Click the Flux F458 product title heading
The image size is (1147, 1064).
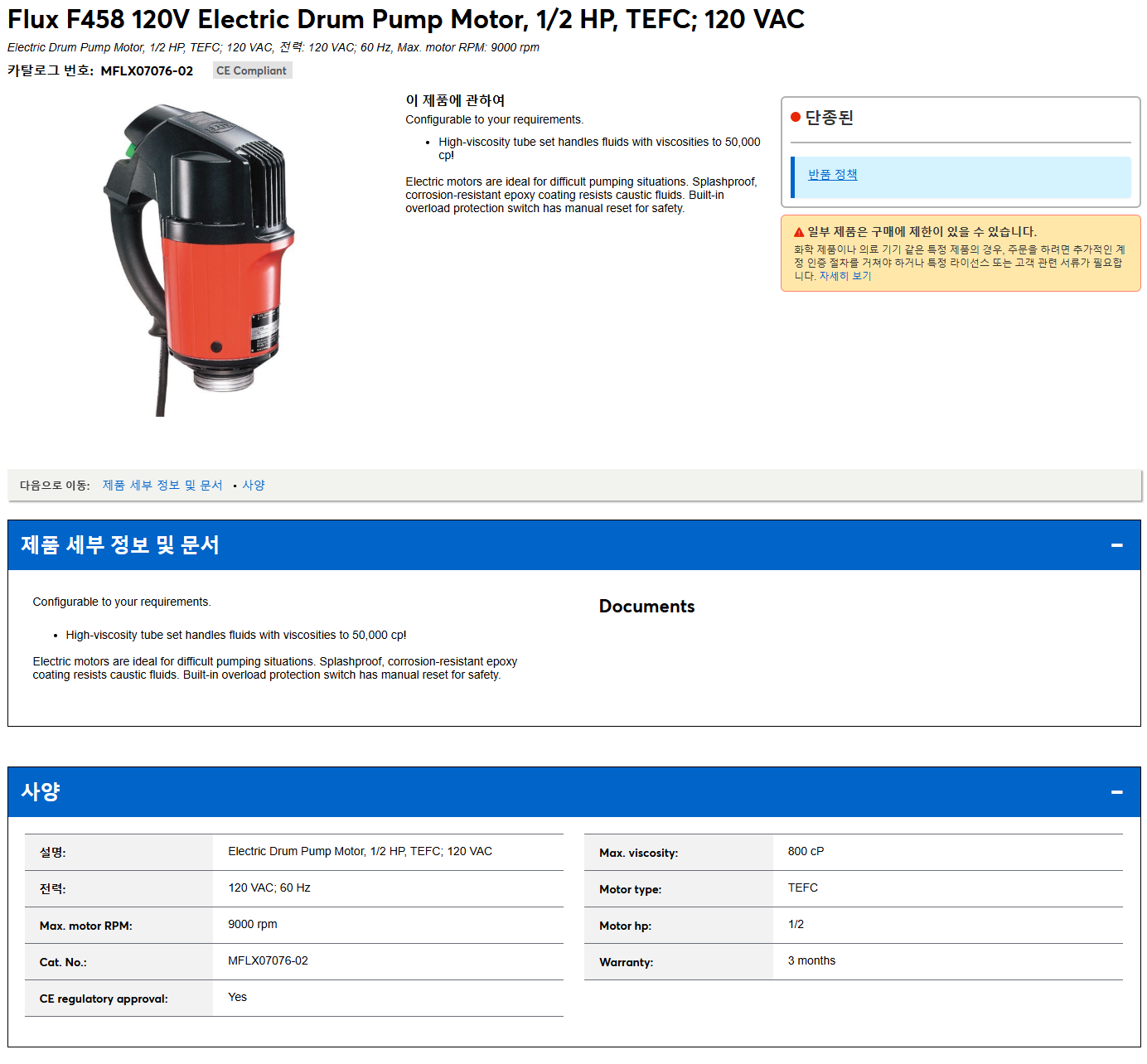point(406,19)
